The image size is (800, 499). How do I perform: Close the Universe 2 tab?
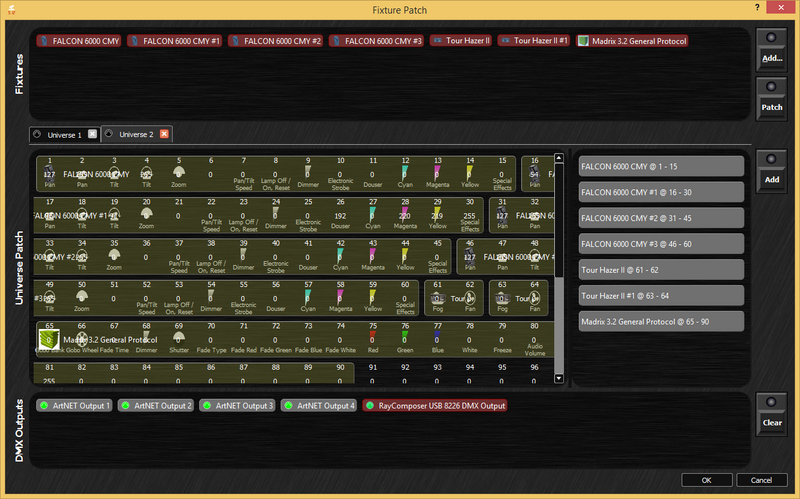[x=164, y=134]
